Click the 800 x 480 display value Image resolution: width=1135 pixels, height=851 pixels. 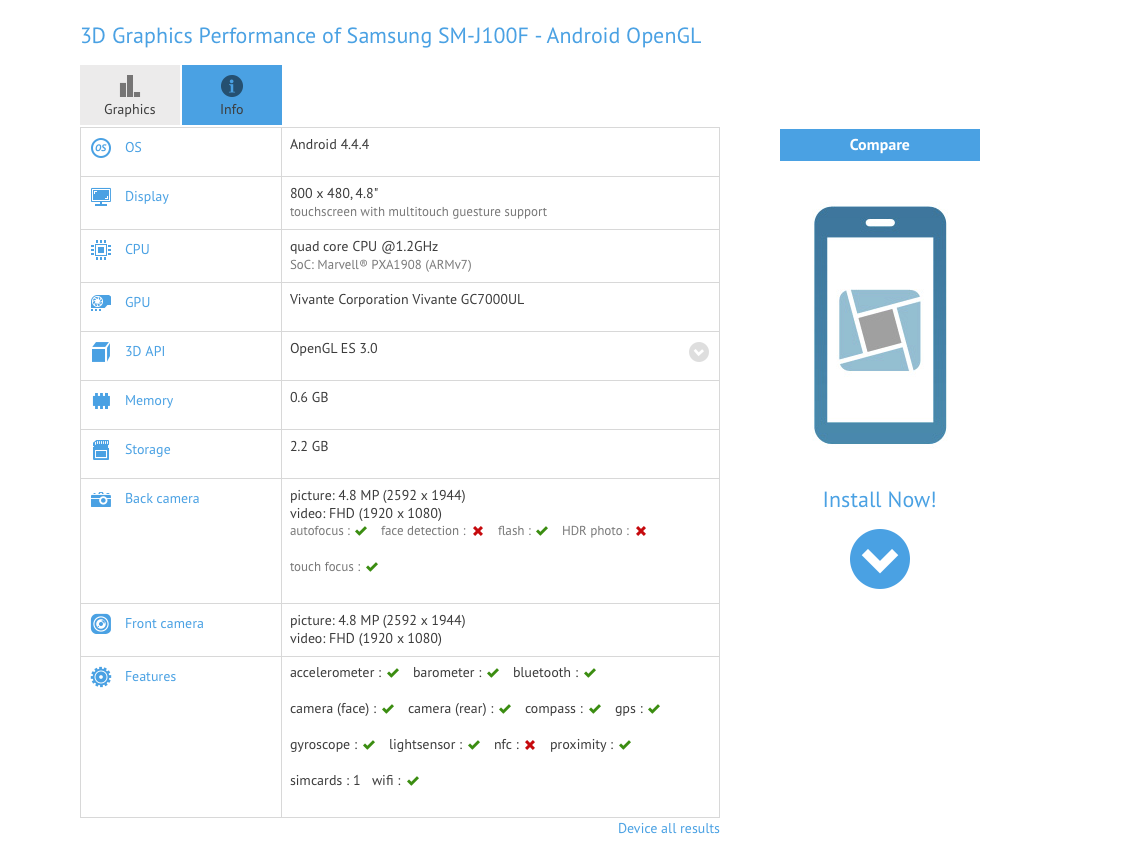pyautogui.click(x=334, y=193)
